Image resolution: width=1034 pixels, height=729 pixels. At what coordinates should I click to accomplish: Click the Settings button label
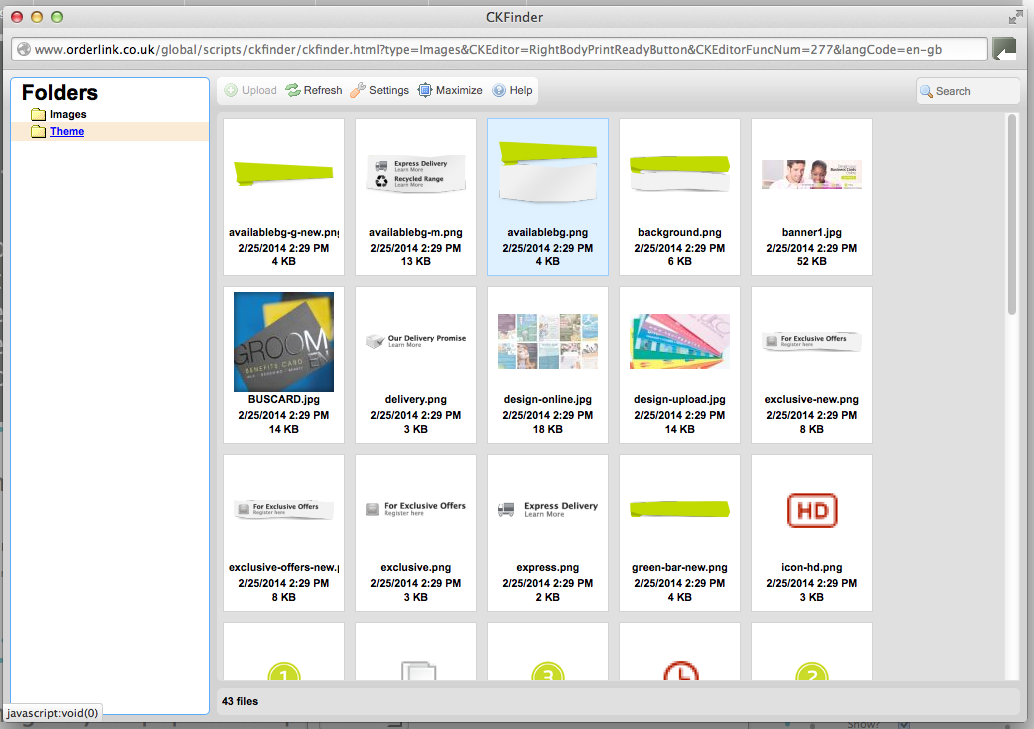click(389, 90)
